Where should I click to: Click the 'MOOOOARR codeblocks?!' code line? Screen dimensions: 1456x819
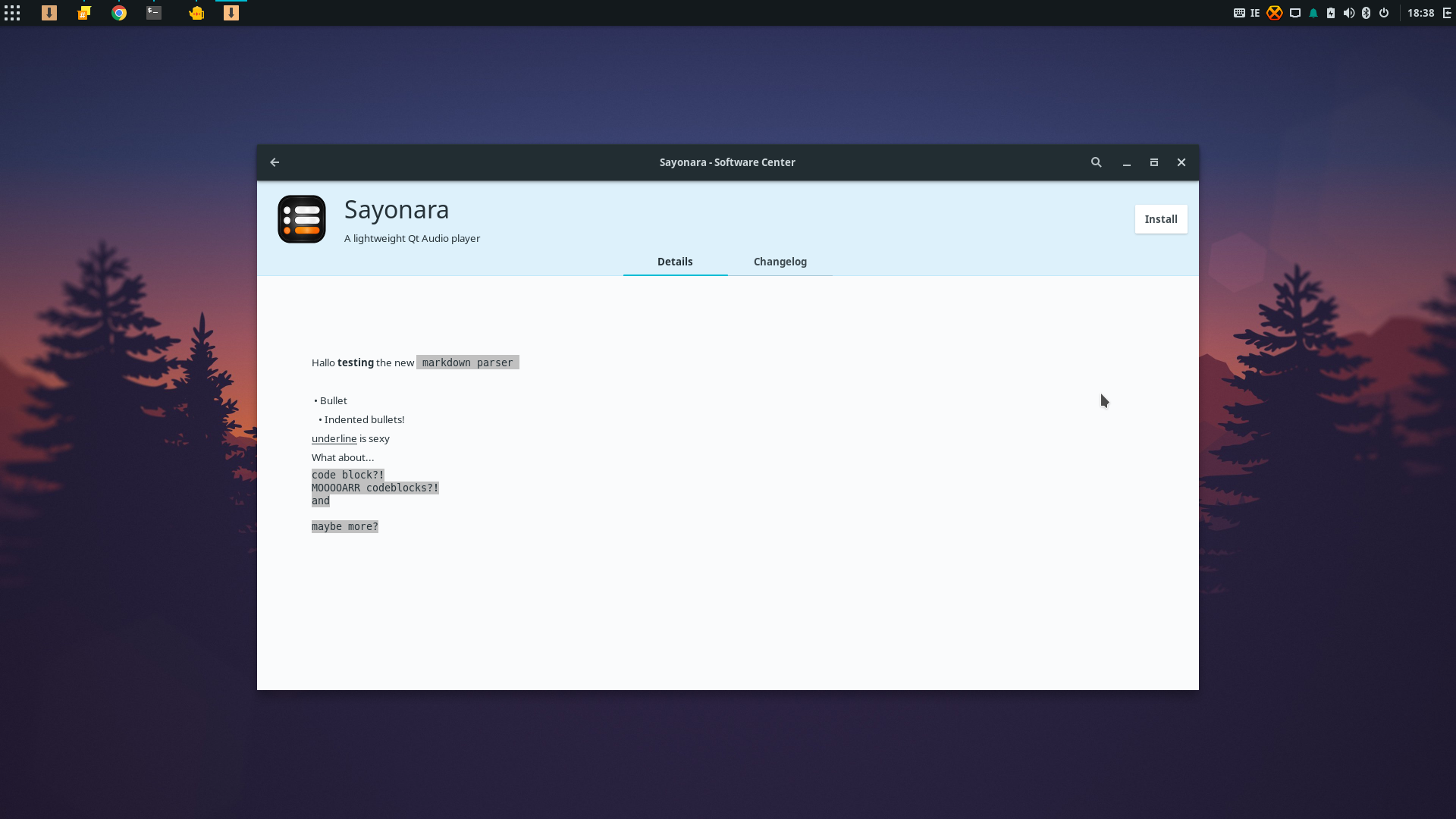tap(375, 488)
